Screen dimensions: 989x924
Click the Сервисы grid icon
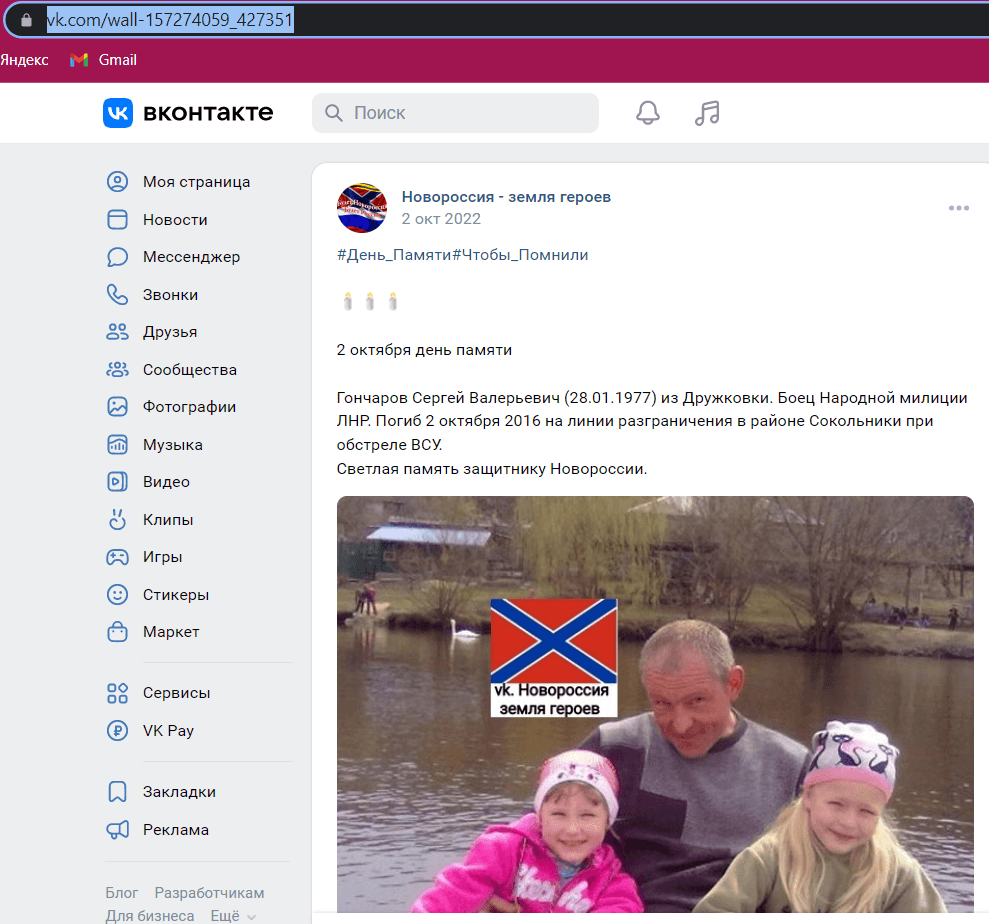click(117, 693)
